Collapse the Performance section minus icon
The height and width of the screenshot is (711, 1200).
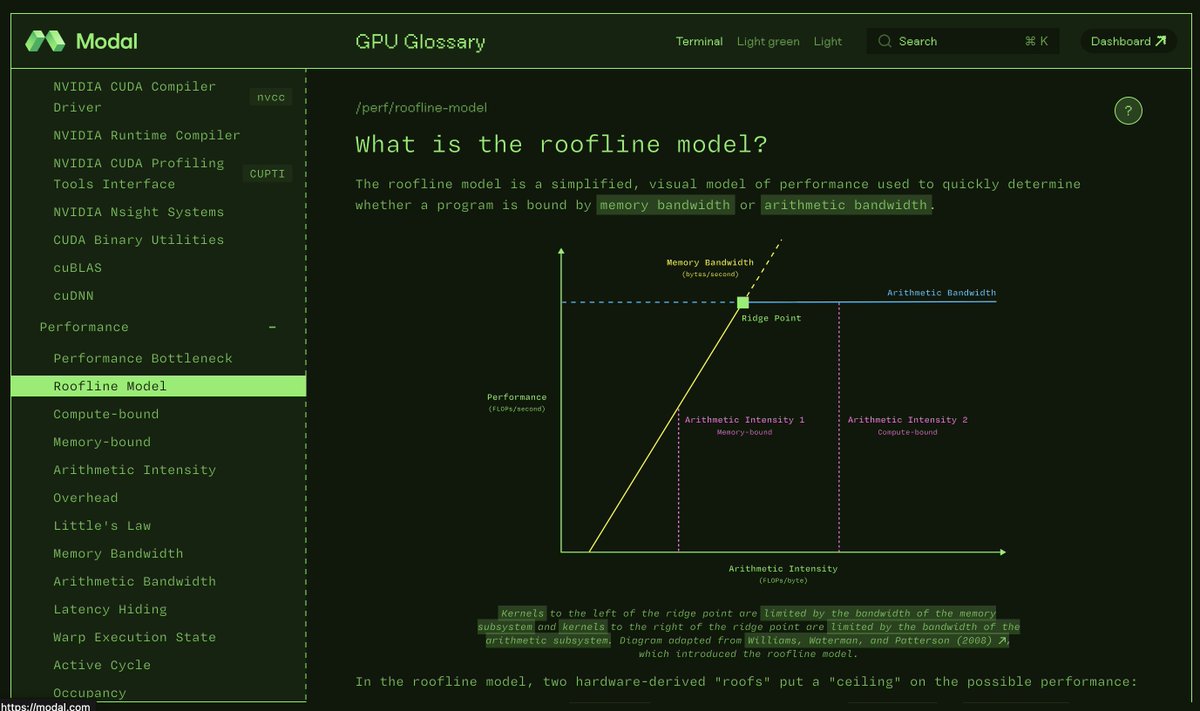272,327
